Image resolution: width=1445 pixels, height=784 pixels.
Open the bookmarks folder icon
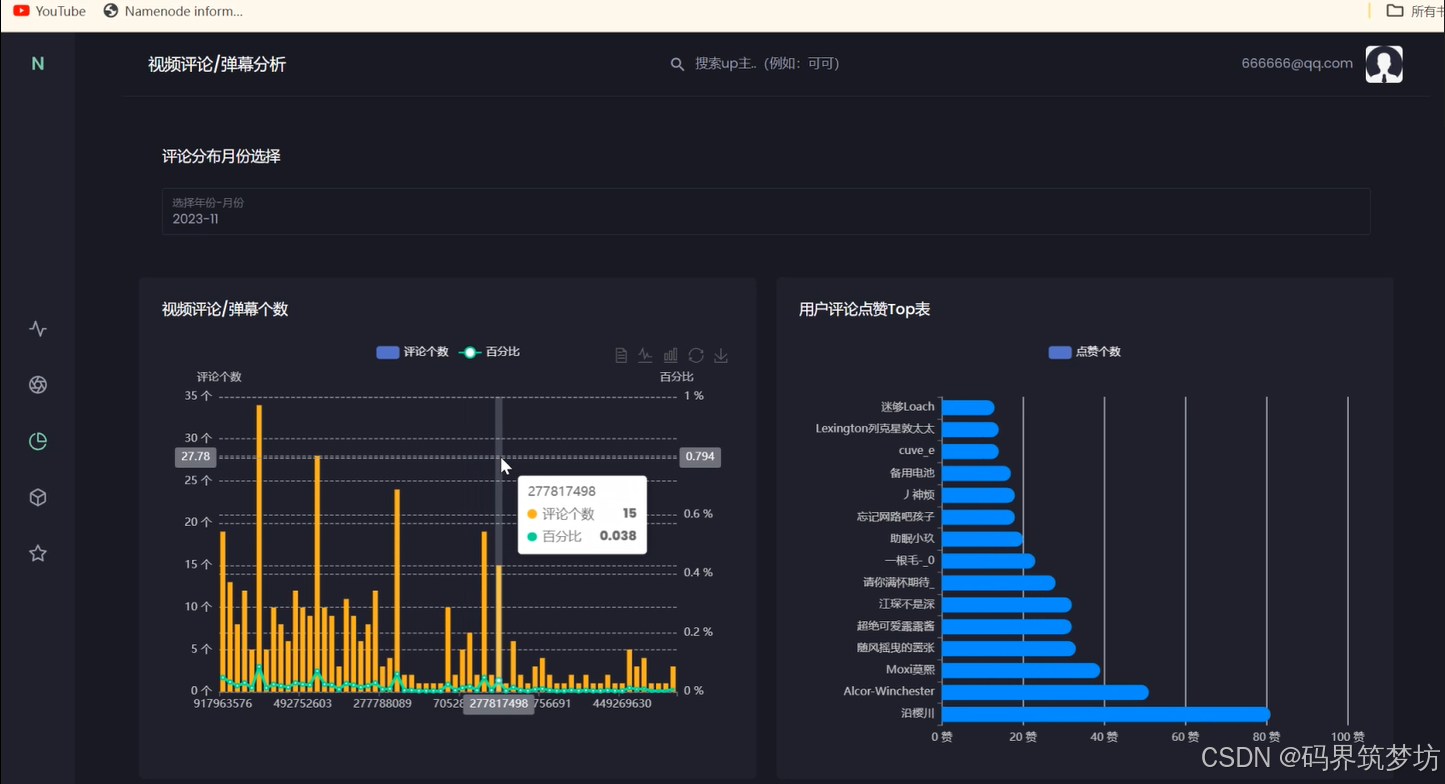(1395, 11)
